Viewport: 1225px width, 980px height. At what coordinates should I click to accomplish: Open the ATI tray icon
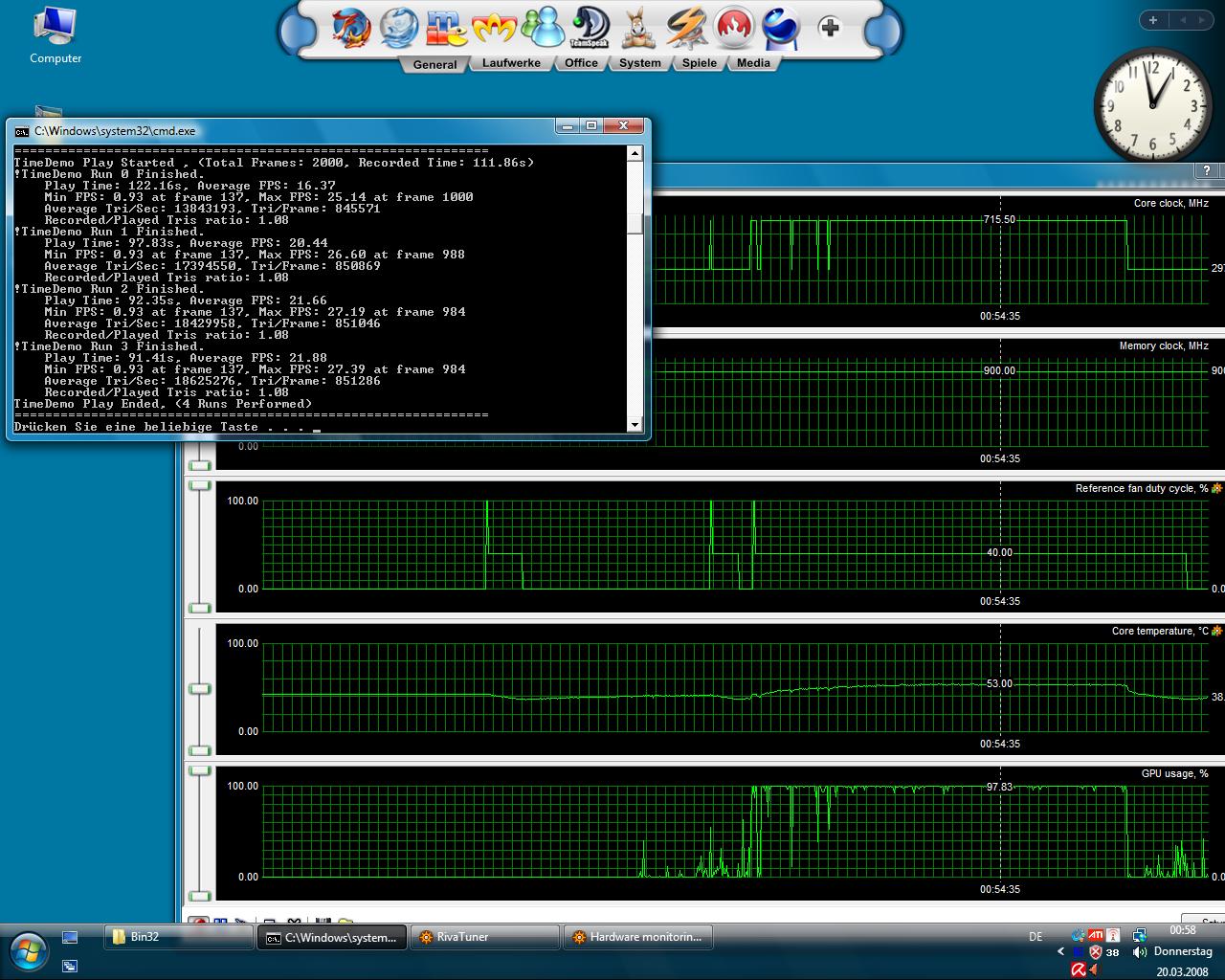click(x=1096, y=935)
